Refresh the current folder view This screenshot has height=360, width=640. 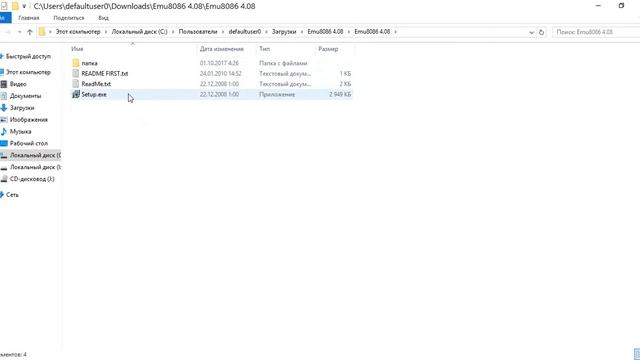click(x=541, y=32)
